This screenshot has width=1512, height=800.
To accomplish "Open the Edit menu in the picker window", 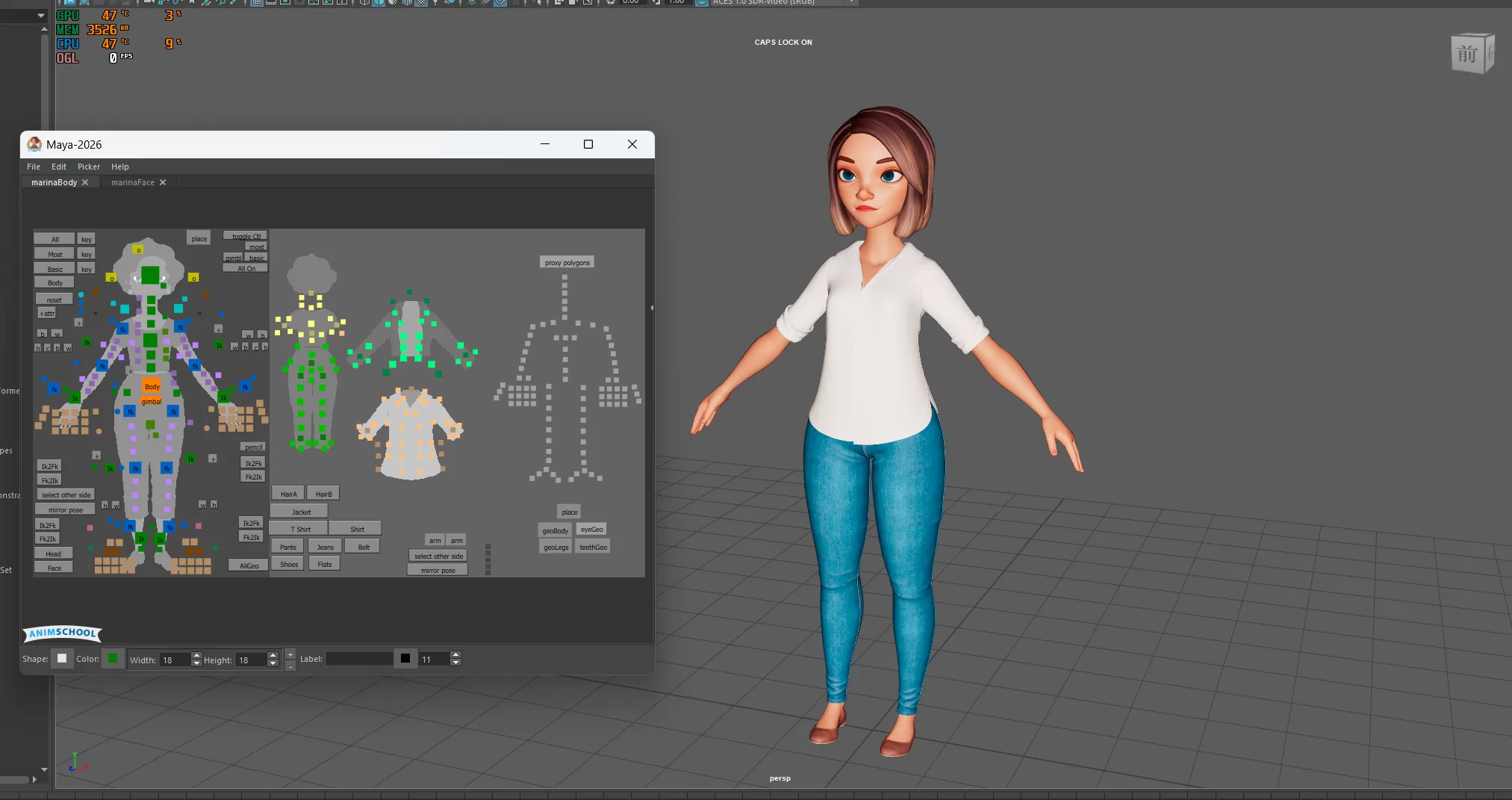I will [59, 167].
